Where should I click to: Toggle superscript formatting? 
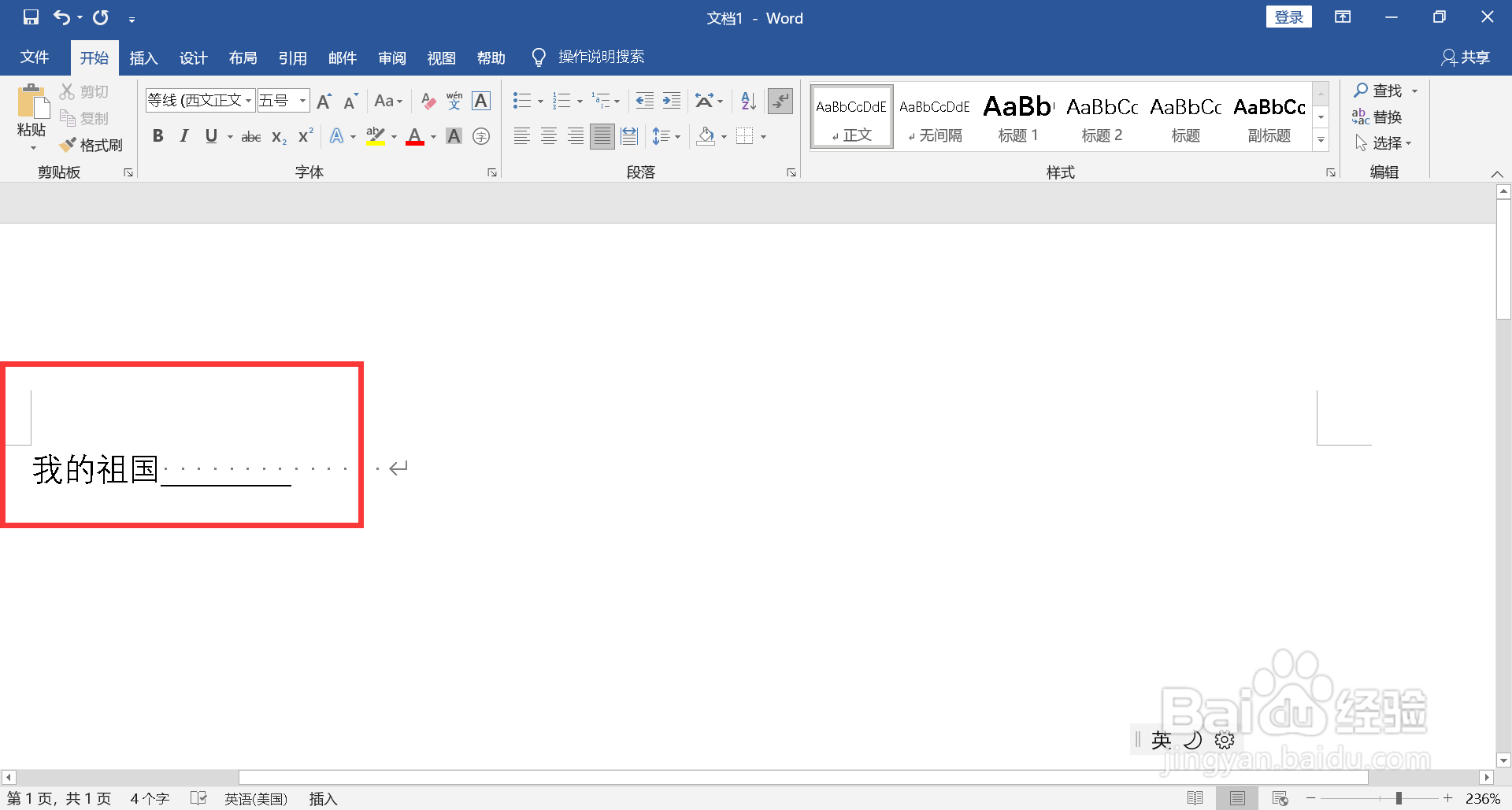(306, 136)
